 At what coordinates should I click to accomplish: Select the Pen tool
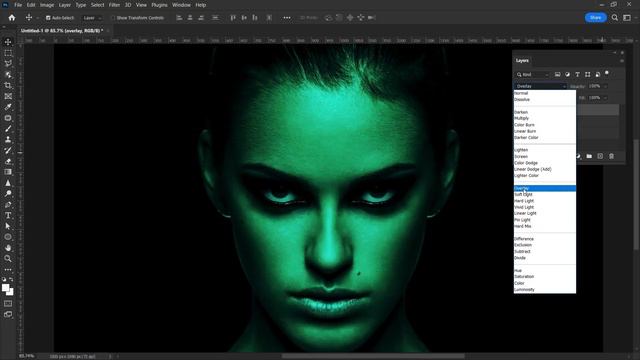pyautogui.click(x=8, y=204)
